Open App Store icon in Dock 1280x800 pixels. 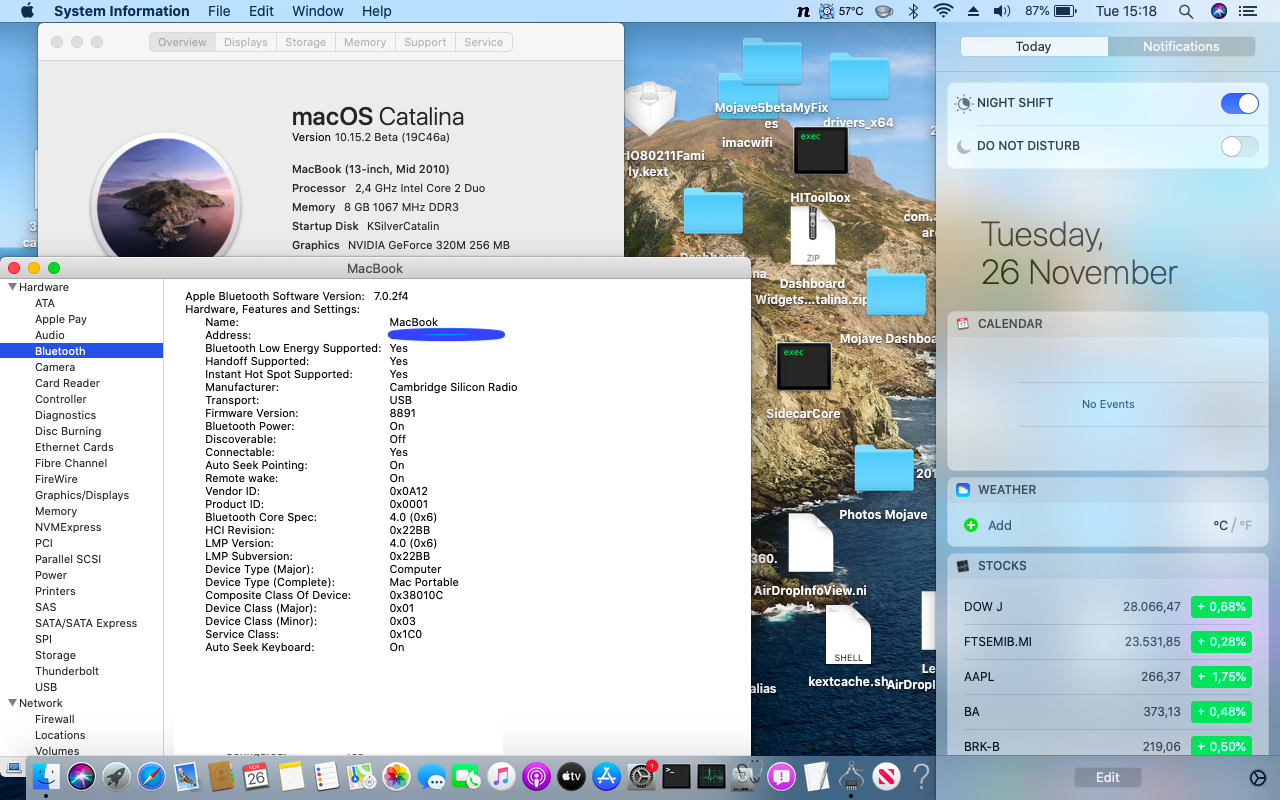click(606, 776)
